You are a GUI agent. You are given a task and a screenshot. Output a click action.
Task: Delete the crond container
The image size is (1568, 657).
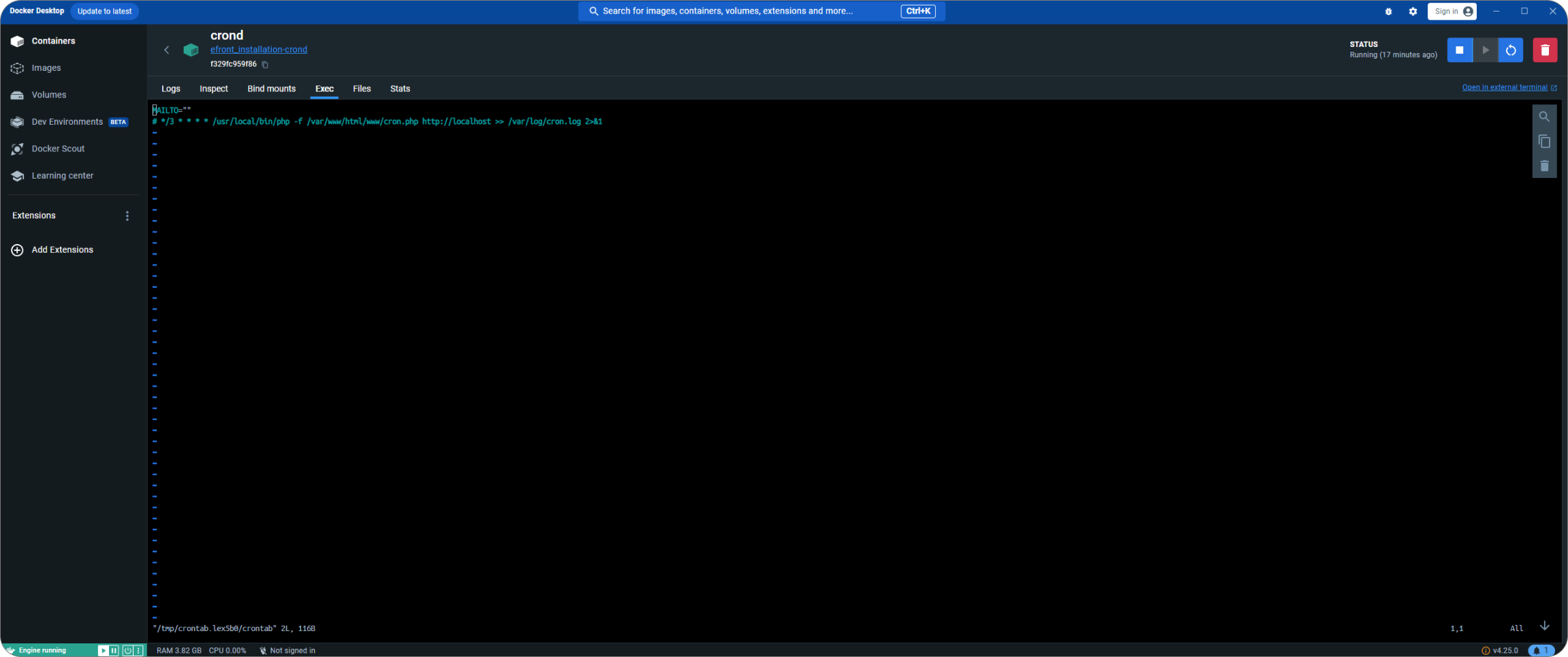click(1545, 50)
